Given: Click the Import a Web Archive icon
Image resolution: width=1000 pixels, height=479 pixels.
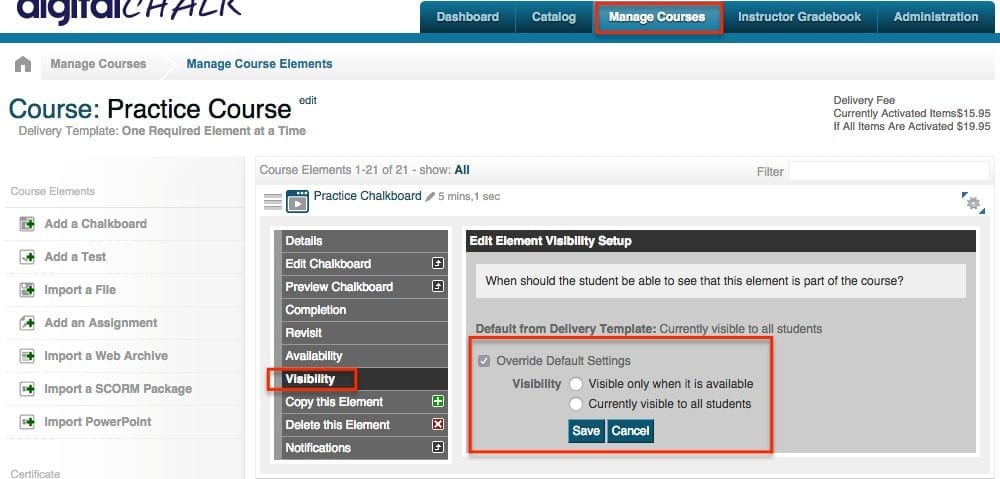Looking at the screenshot, I should (27, 356).
